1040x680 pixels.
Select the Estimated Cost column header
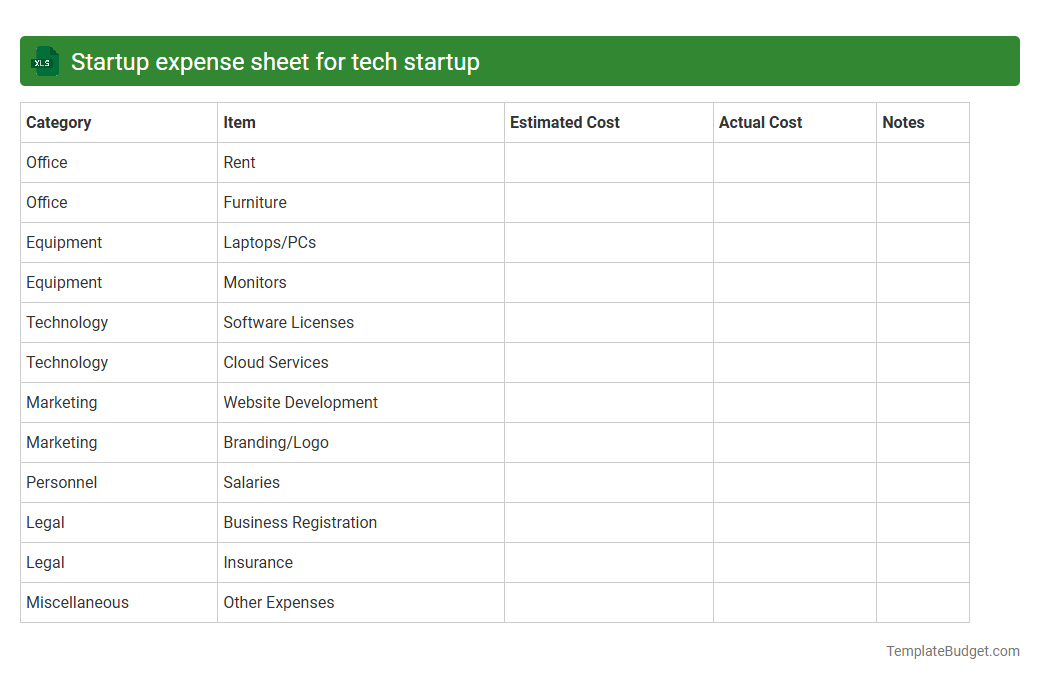pos(565,122)
